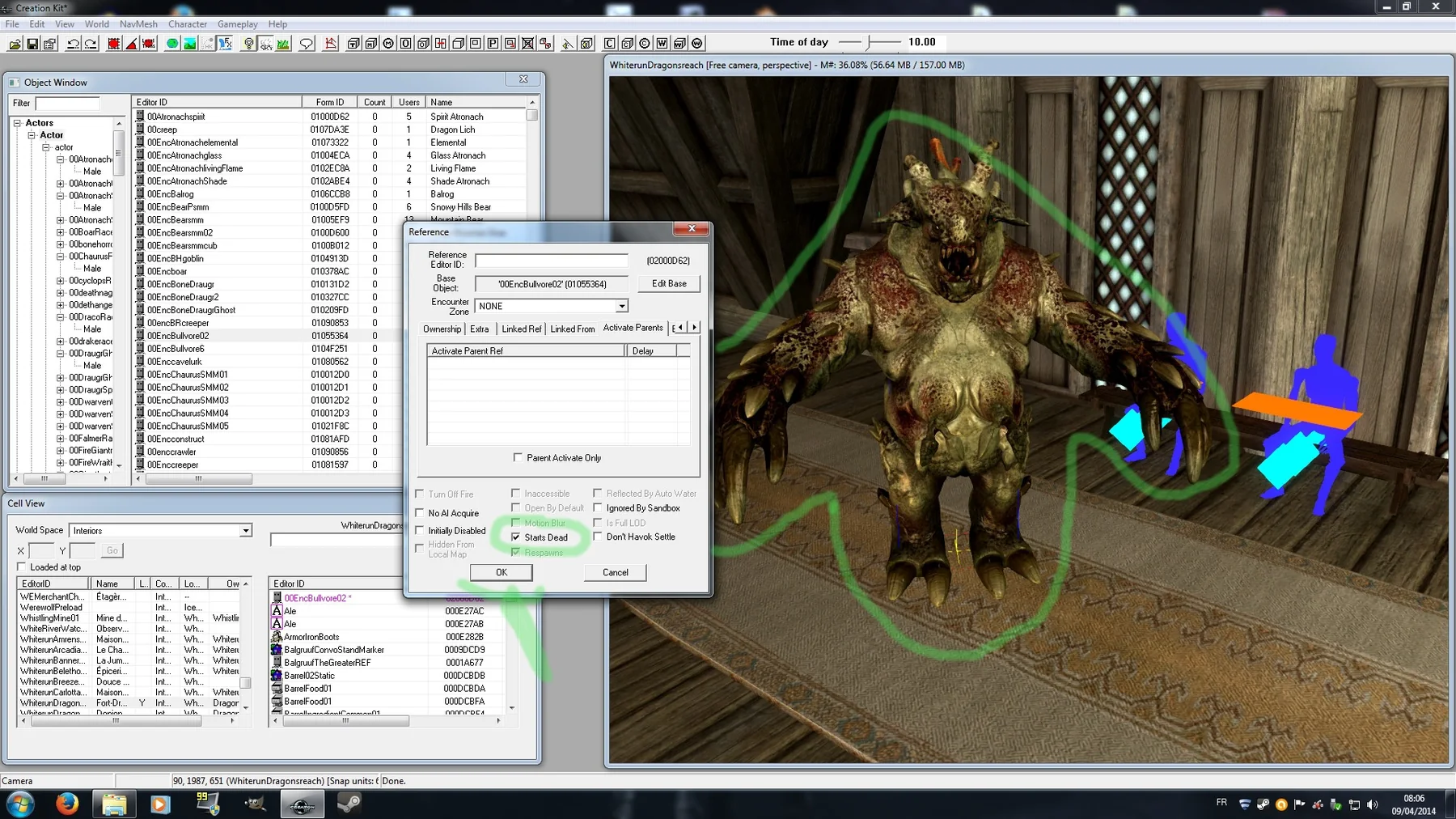Click the Object Window horizontal scrollbar
Screen dimensions: 1456x819
click(x=198, y=479)
